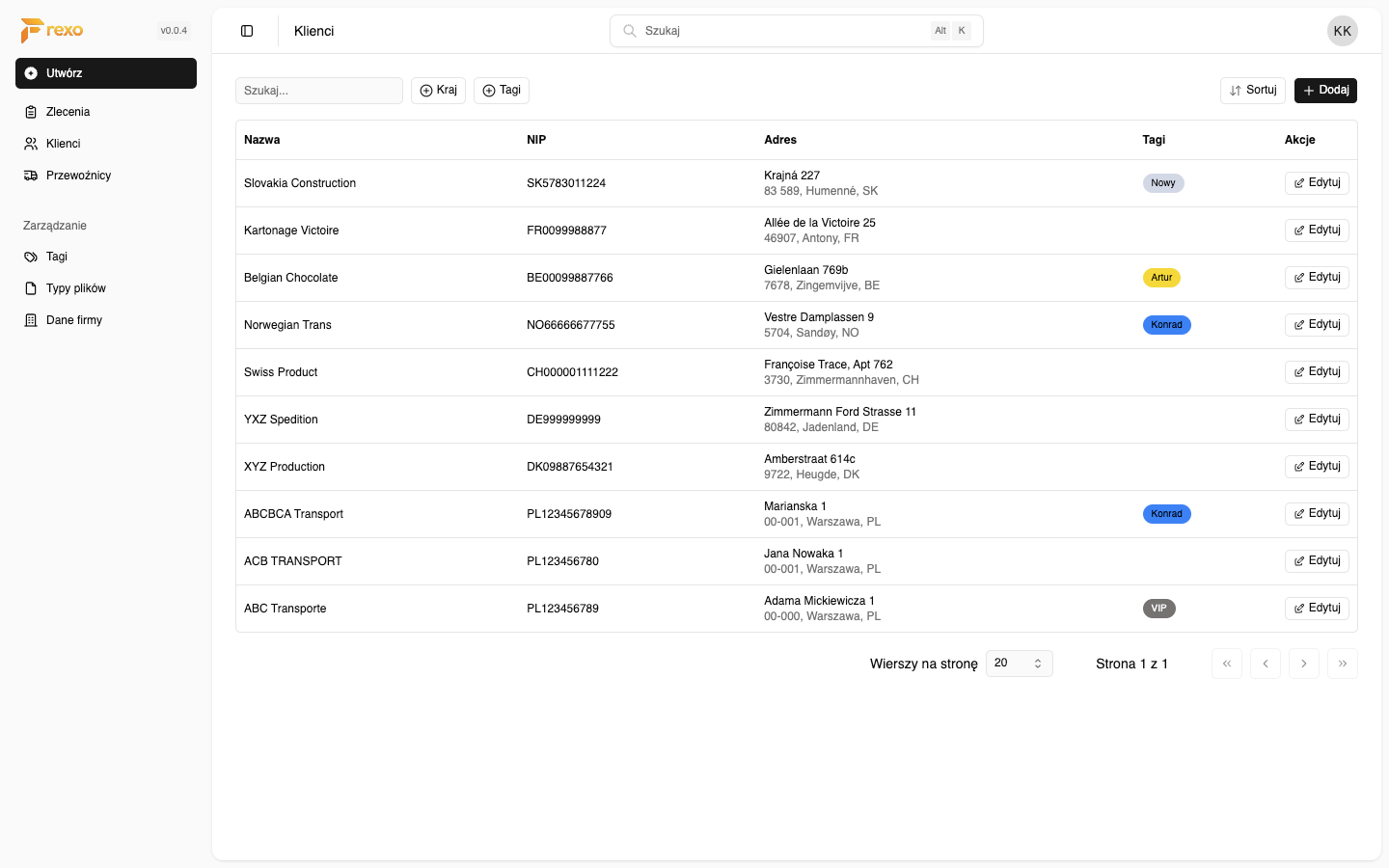Open the Kraj filter dropdown
Viewport: 1389px width, 868px height.
(438, 91)
